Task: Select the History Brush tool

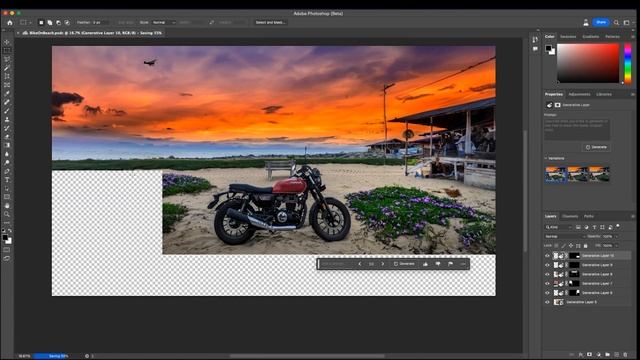Action: [x=7, y=128]
